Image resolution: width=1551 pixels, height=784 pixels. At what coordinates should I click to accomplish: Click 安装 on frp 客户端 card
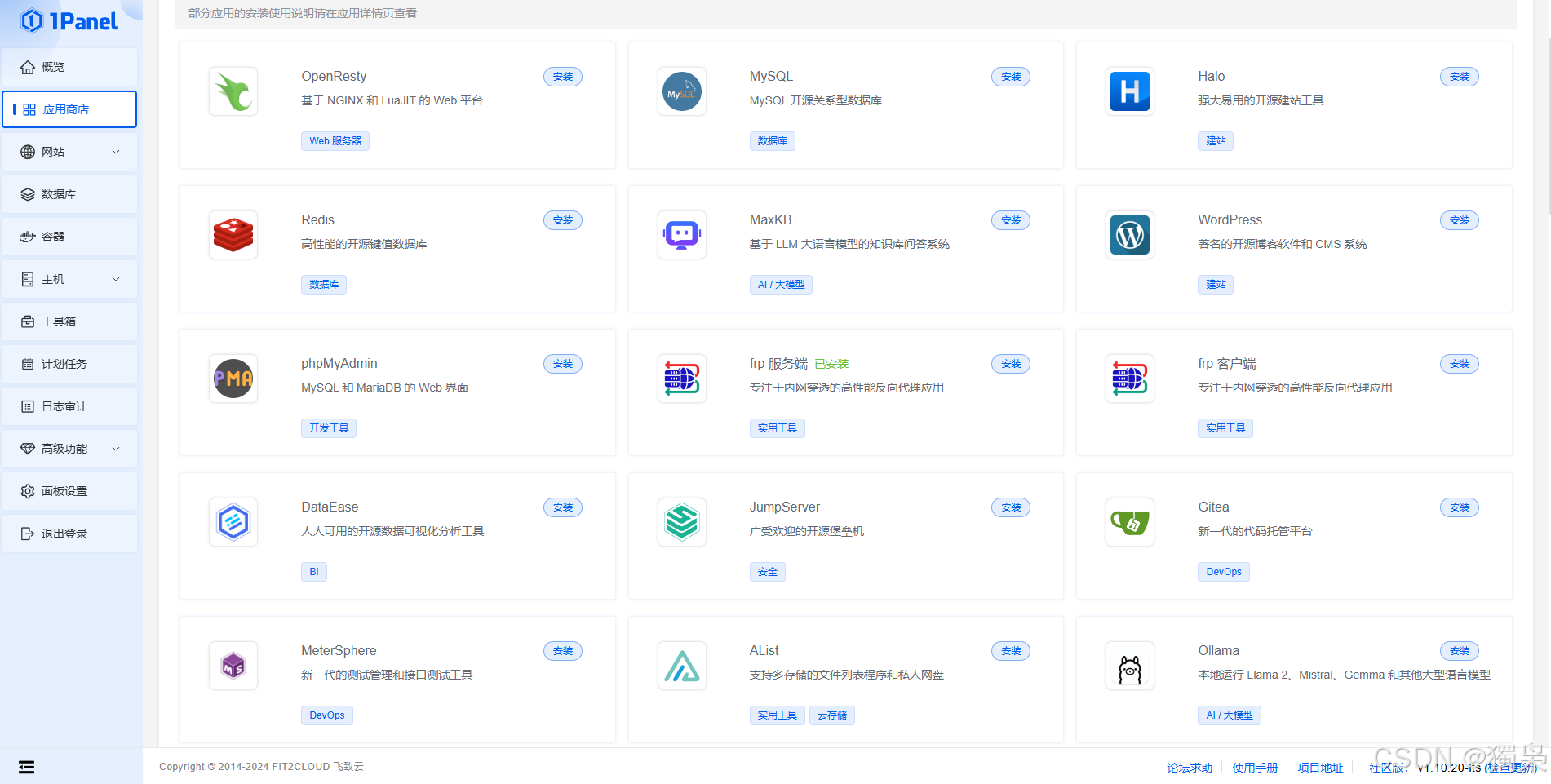[1460, 364]
